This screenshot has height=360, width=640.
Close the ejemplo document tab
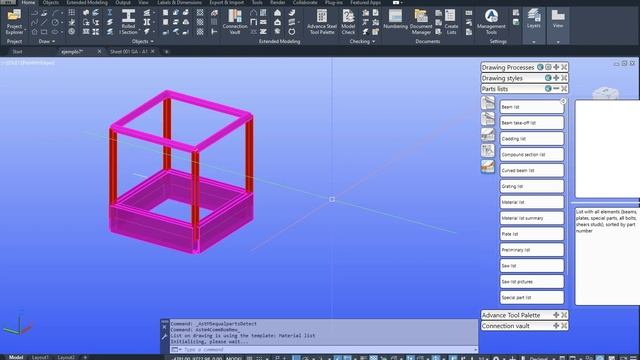coord(99,51)
